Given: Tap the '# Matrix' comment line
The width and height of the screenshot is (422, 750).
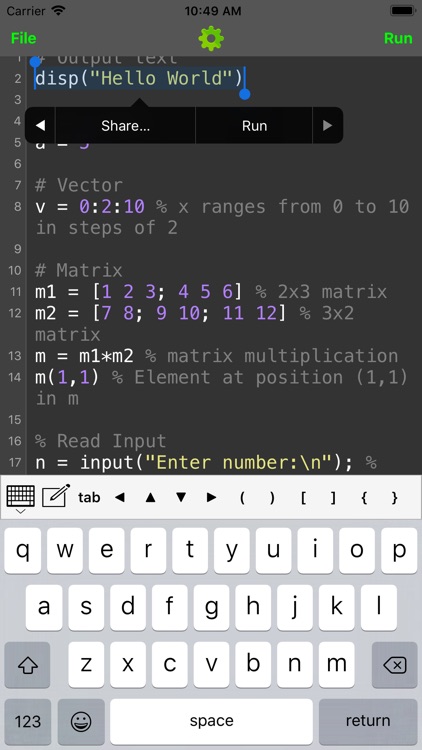Looking at the screenshot, I should [79, 270].
